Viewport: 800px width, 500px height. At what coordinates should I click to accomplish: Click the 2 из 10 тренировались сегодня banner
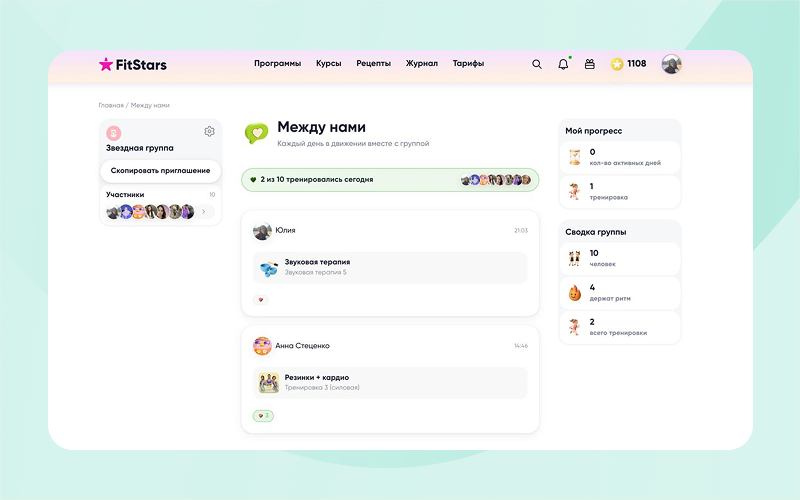click(390, 180)
